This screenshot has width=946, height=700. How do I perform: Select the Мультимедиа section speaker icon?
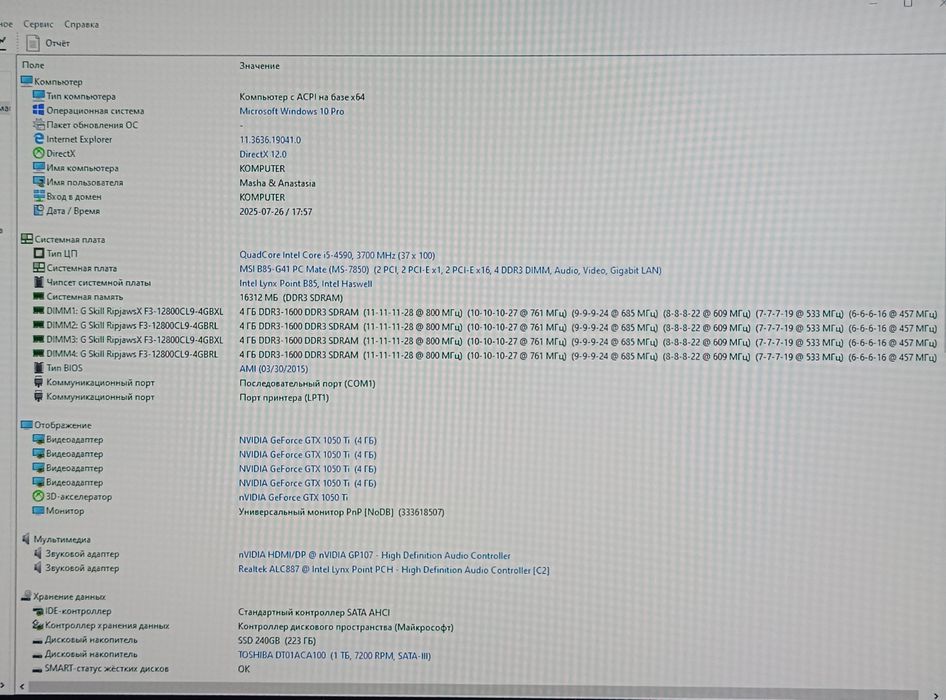[26, 539]
